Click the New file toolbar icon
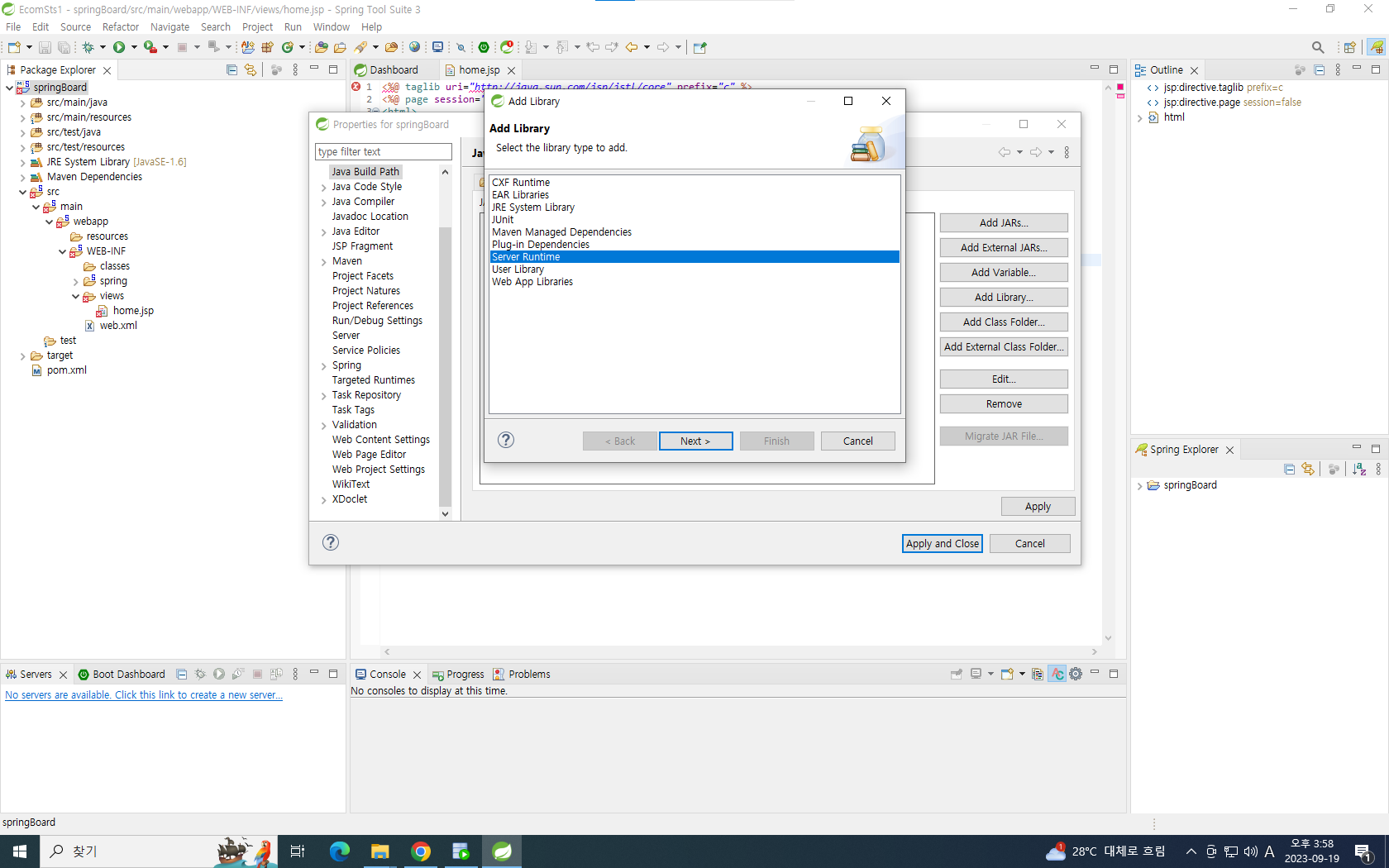The image size is (1389, 868). pyautogui.click(x=14, y=47)
